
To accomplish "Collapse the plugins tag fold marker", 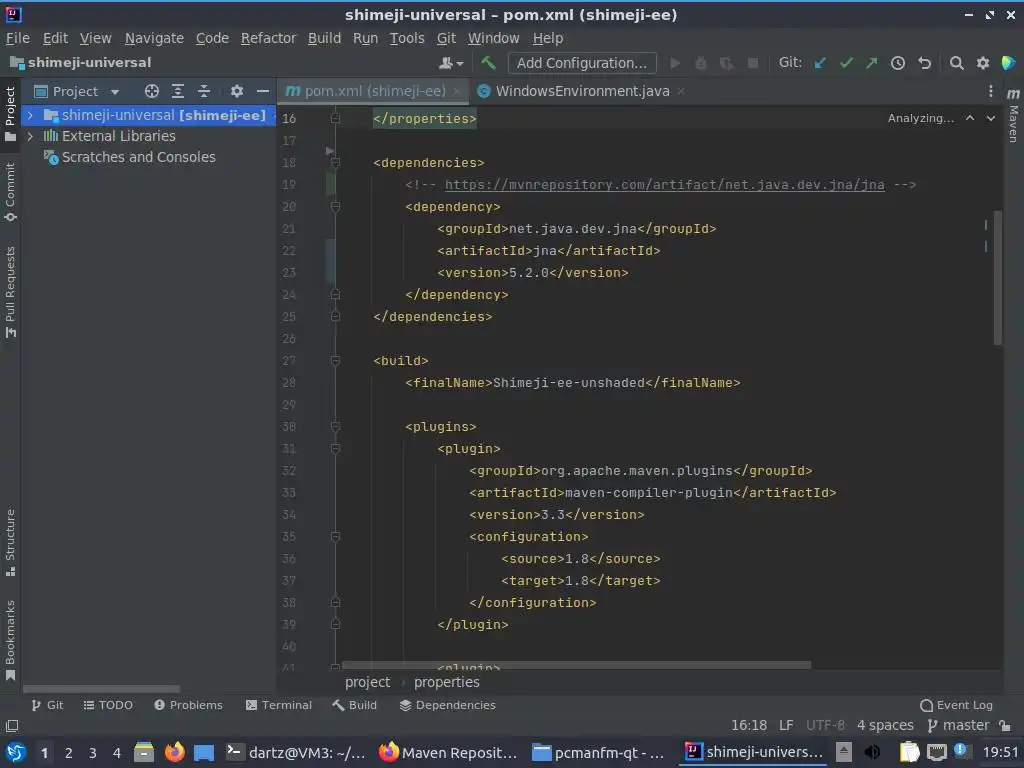I will click(x=335, y=426).
